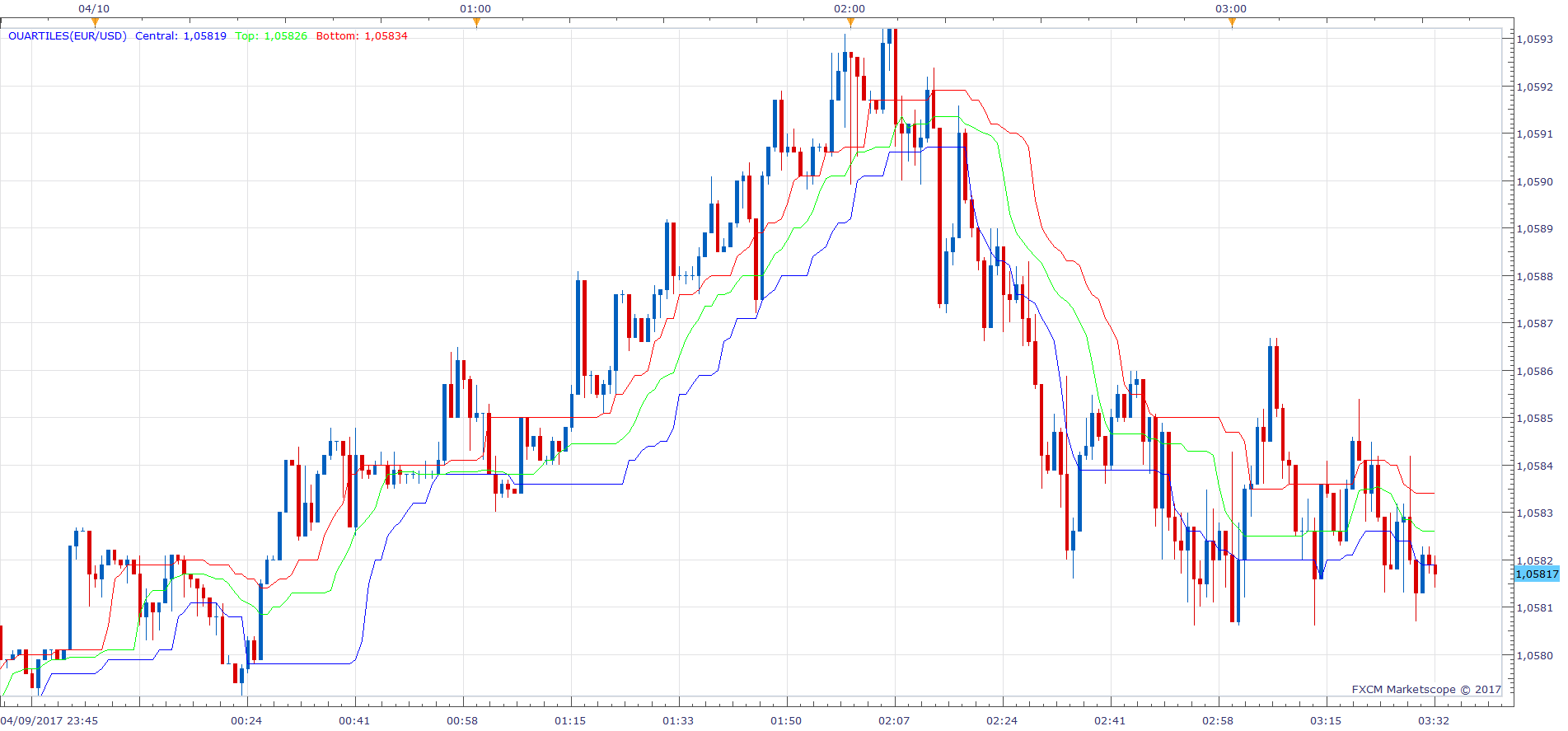
Task: Click the 1,0580 price axis label
Action: 1535,655
